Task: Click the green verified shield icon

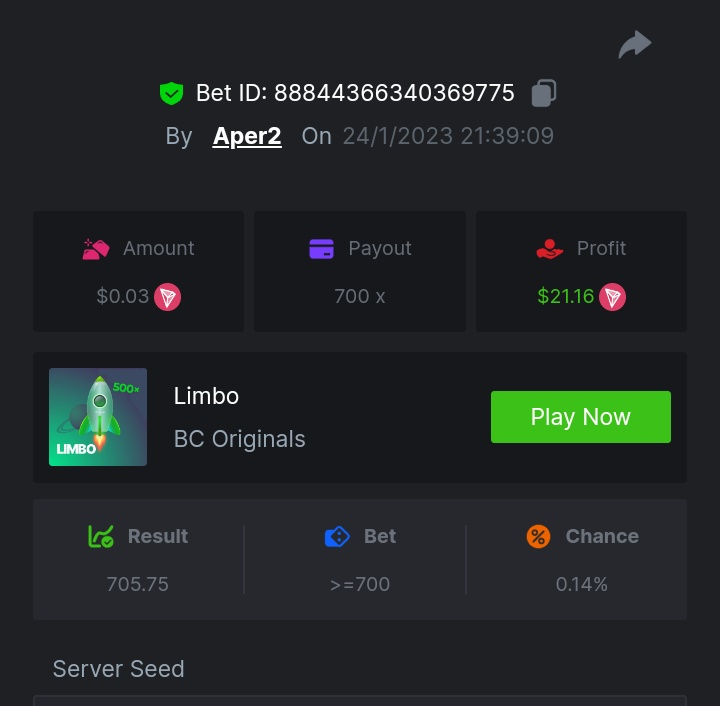Action: pyautogui.click(x=172, y=94)
